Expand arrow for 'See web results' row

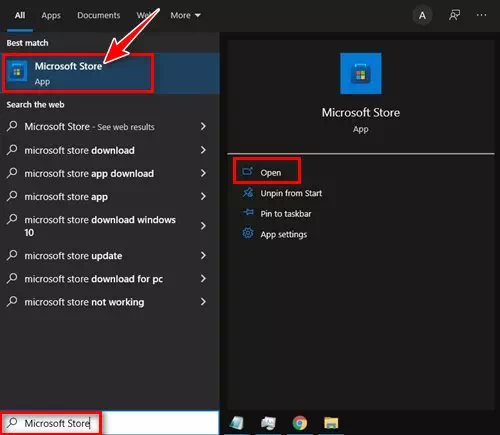pos(203,126)
